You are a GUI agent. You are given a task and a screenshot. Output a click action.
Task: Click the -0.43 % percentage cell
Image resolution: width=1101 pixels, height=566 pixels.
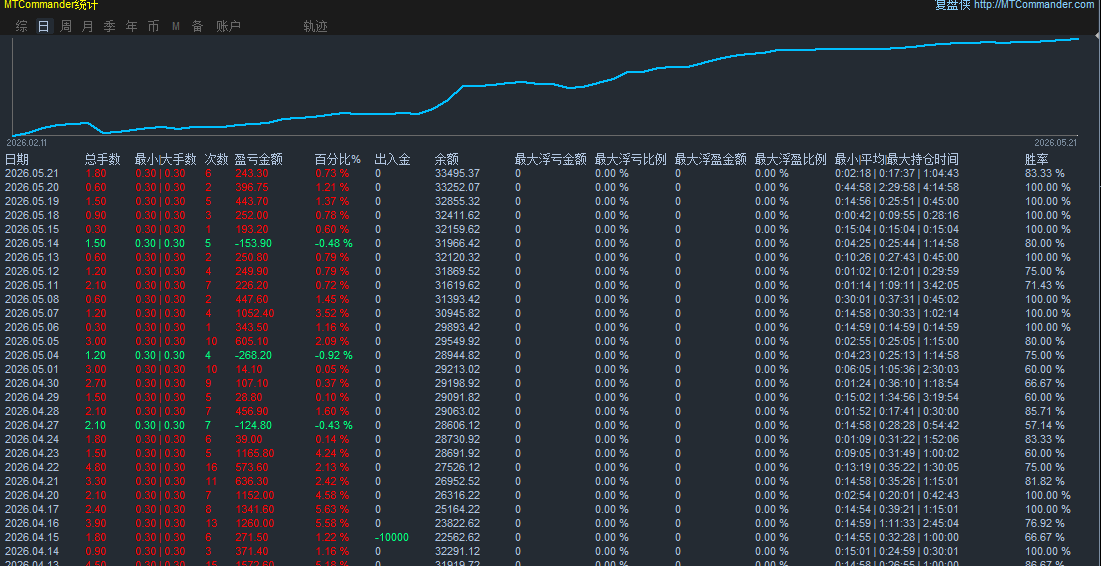click(x=334, y=426)
